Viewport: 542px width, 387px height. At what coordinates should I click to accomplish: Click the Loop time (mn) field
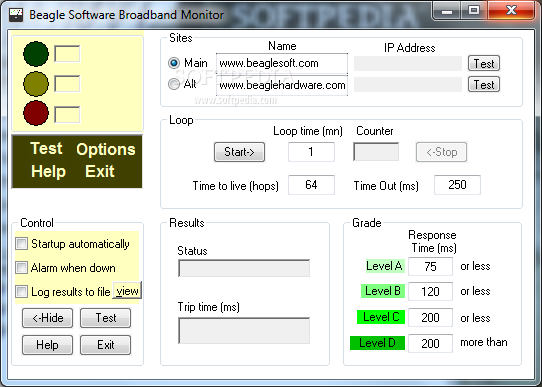coord(311,152)
